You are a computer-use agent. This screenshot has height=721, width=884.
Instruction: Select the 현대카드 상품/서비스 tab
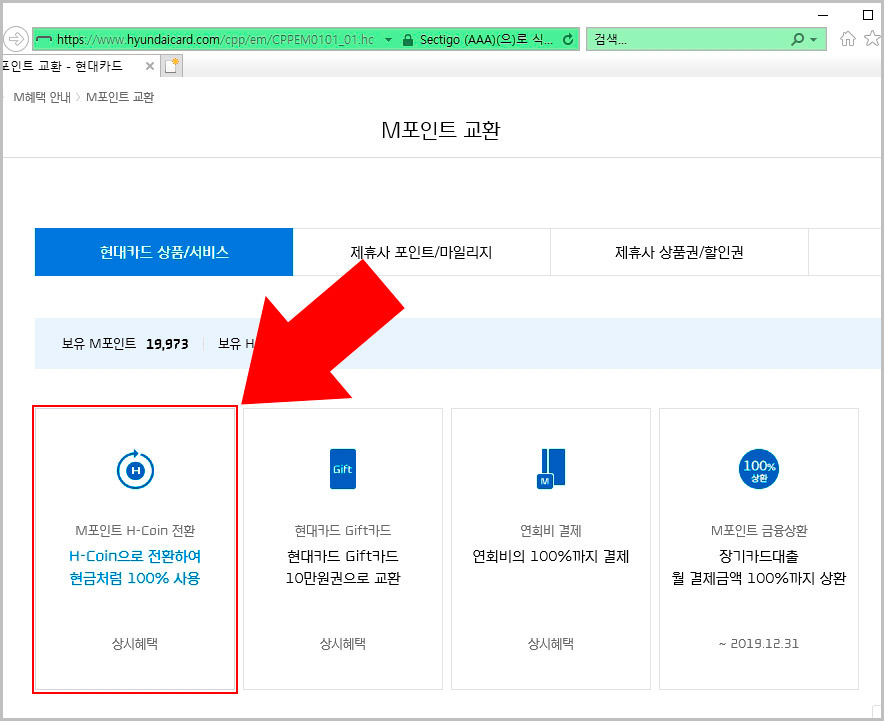(x=163, y=252)
